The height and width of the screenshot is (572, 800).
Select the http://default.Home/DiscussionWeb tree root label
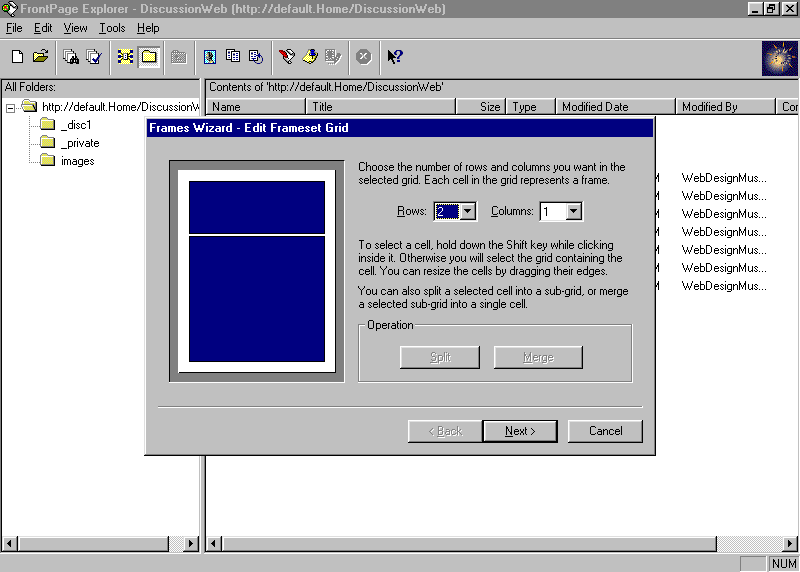(120, 107)
